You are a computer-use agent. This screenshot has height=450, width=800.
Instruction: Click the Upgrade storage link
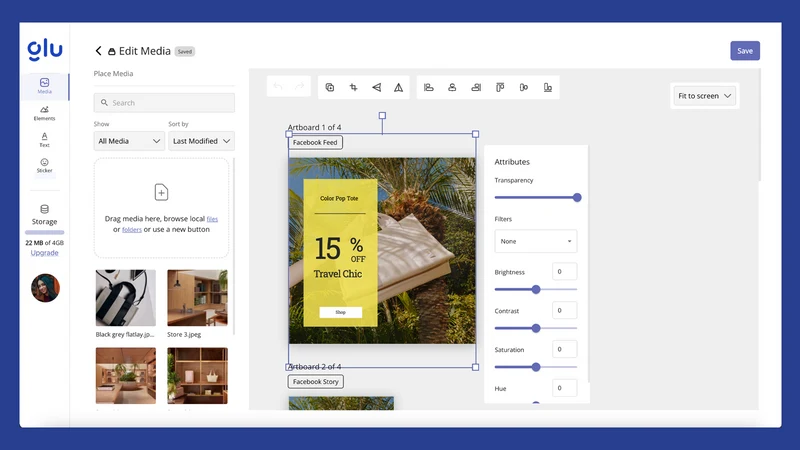(x=44, y=253)
